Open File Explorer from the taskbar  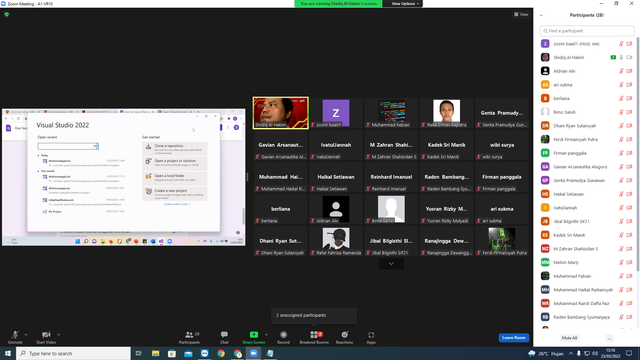point(156,353)
